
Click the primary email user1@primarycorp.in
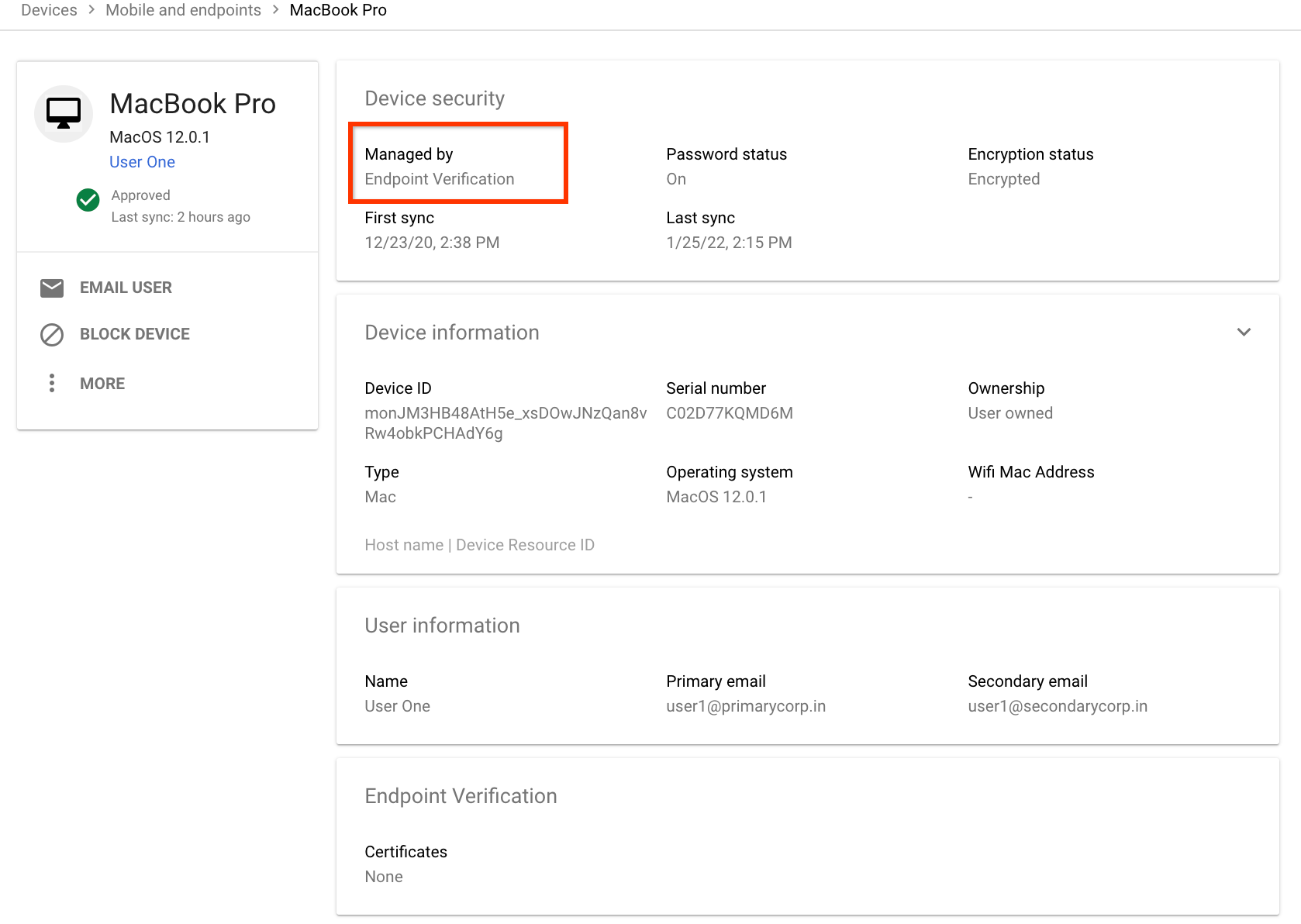coord(745,706)
